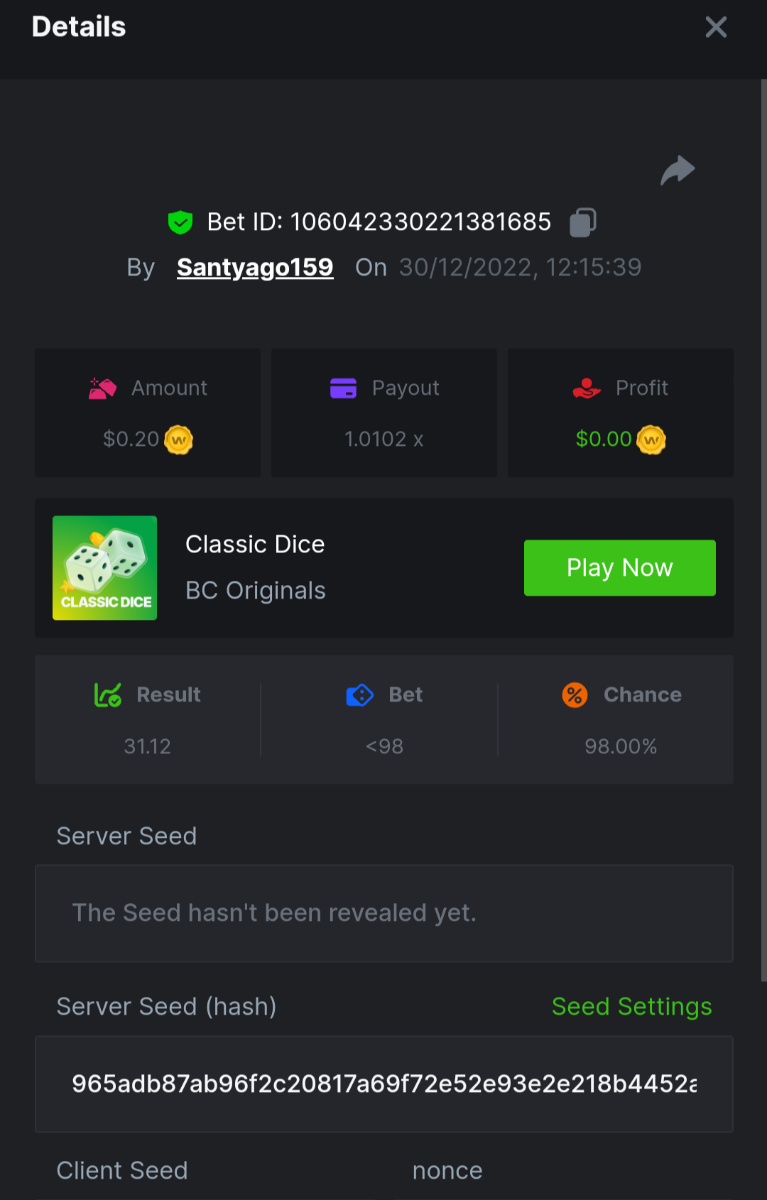This screenshot has height=1200, width=767.
Task: Click the green verified shield icon
Action: tap(180, 222)
